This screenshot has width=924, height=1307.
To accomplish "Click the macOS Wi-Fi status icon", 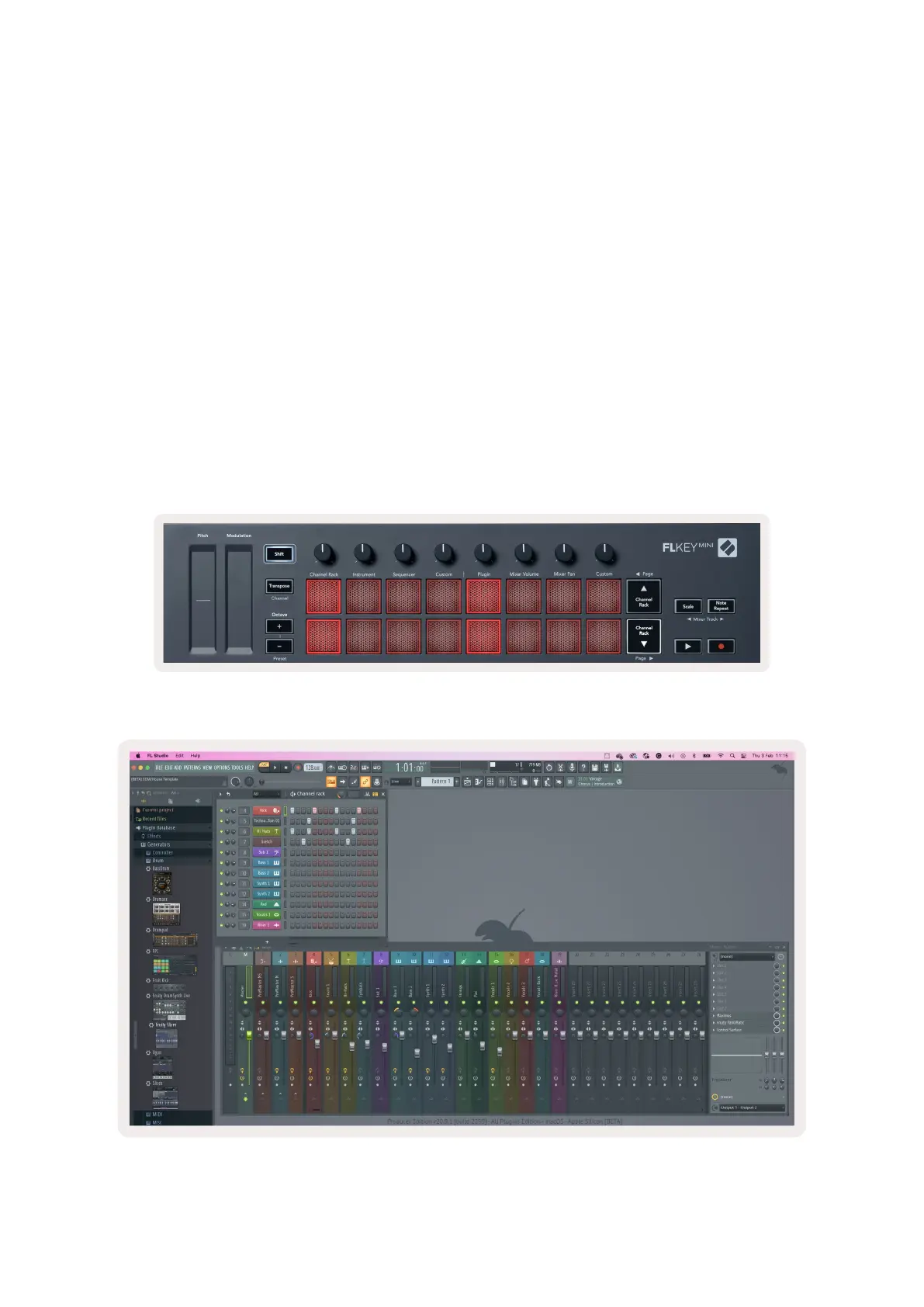I will point(720,755).
